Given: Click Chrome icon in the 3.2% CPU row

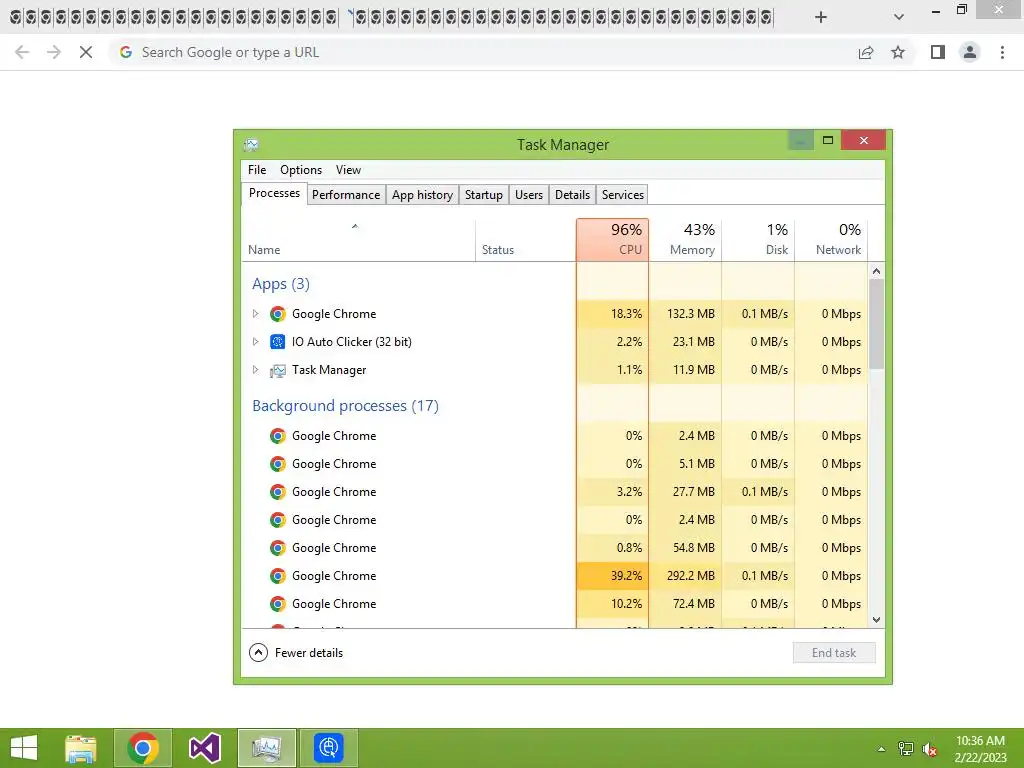Looking at the screenshot, I should pos(278,492).
